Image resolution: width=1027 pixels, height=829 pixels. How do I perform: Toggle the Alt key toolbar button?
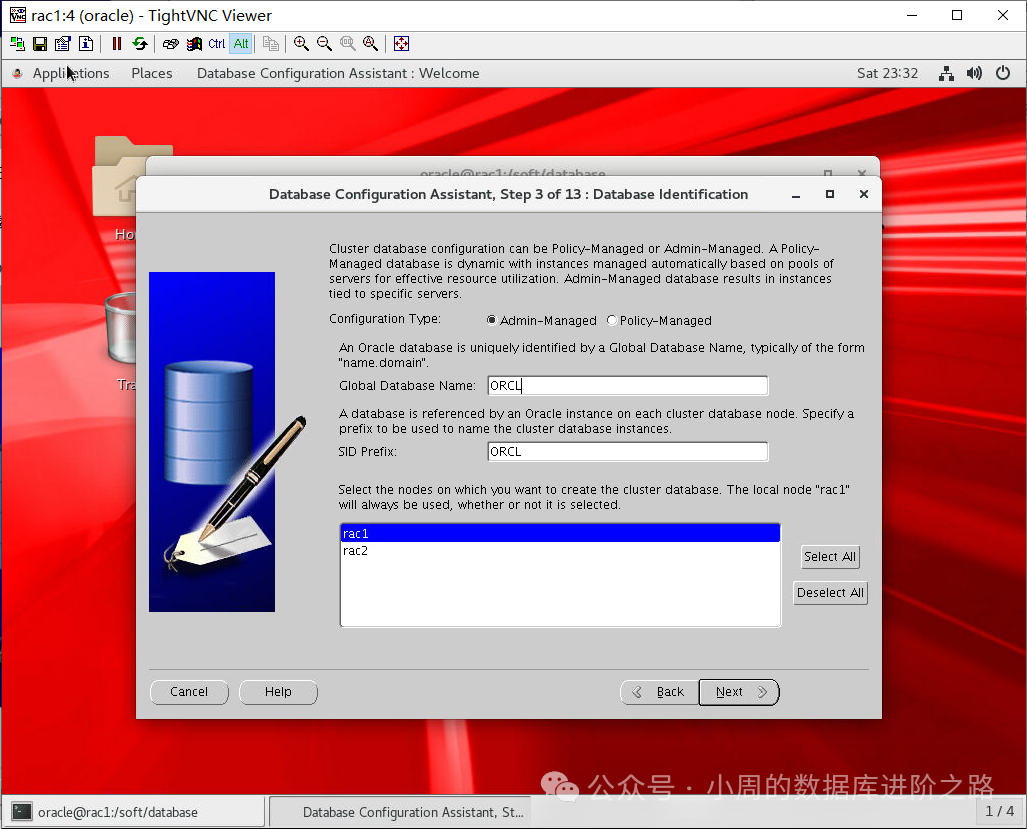pyautogui.click(x=241, y=44)
